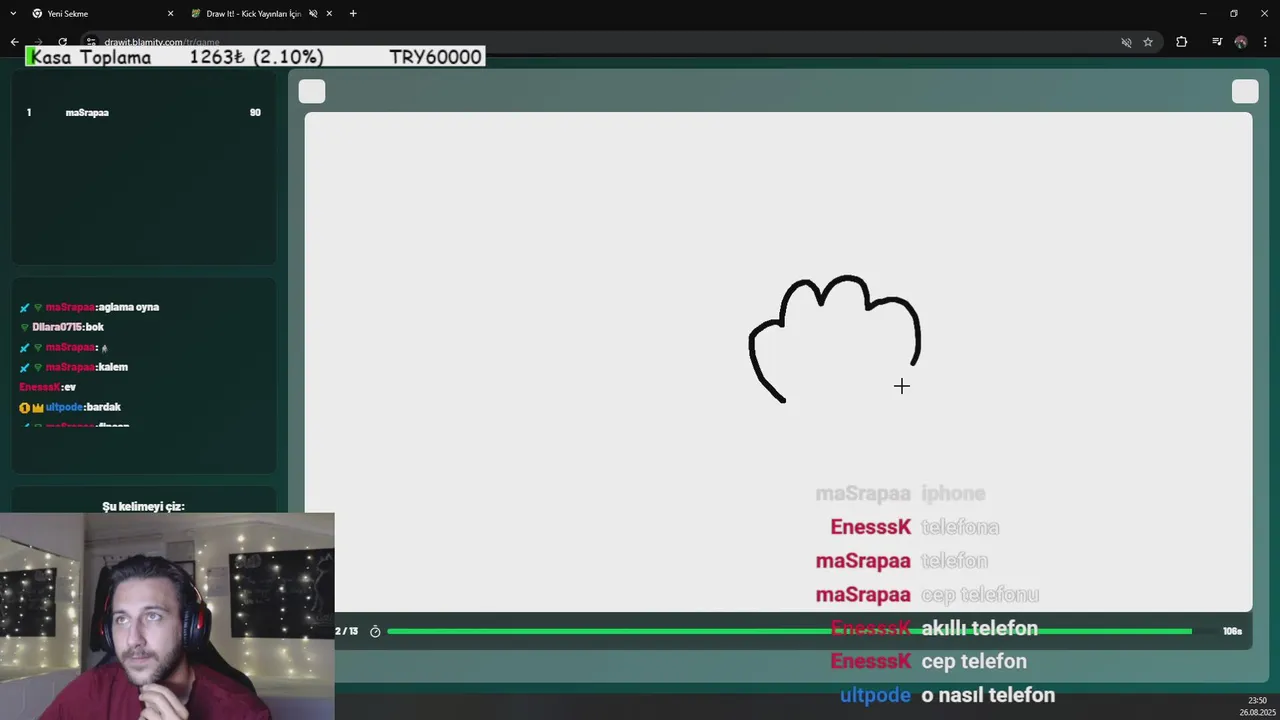The width and height of the screenshot is (1280, 720).
Task: Click the drawn cloud shape on canvas
Action: pos(835,337)
